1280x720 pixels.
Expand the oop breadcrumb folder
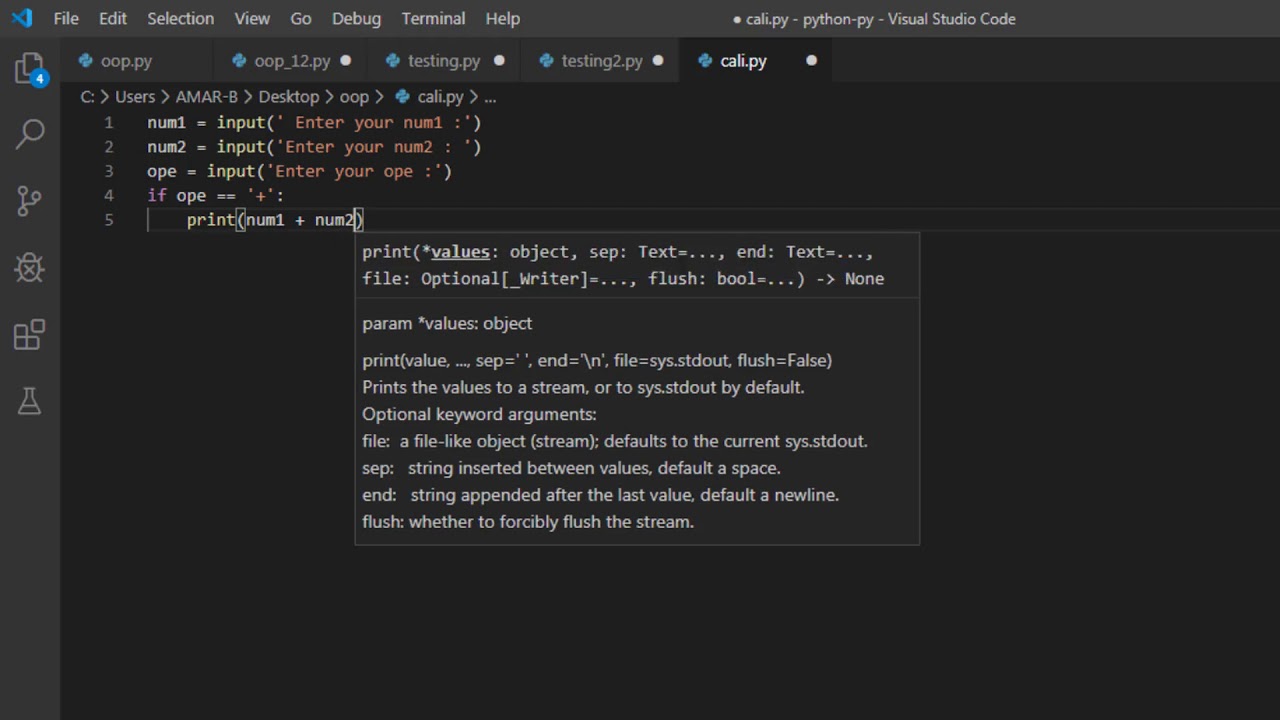354,97
